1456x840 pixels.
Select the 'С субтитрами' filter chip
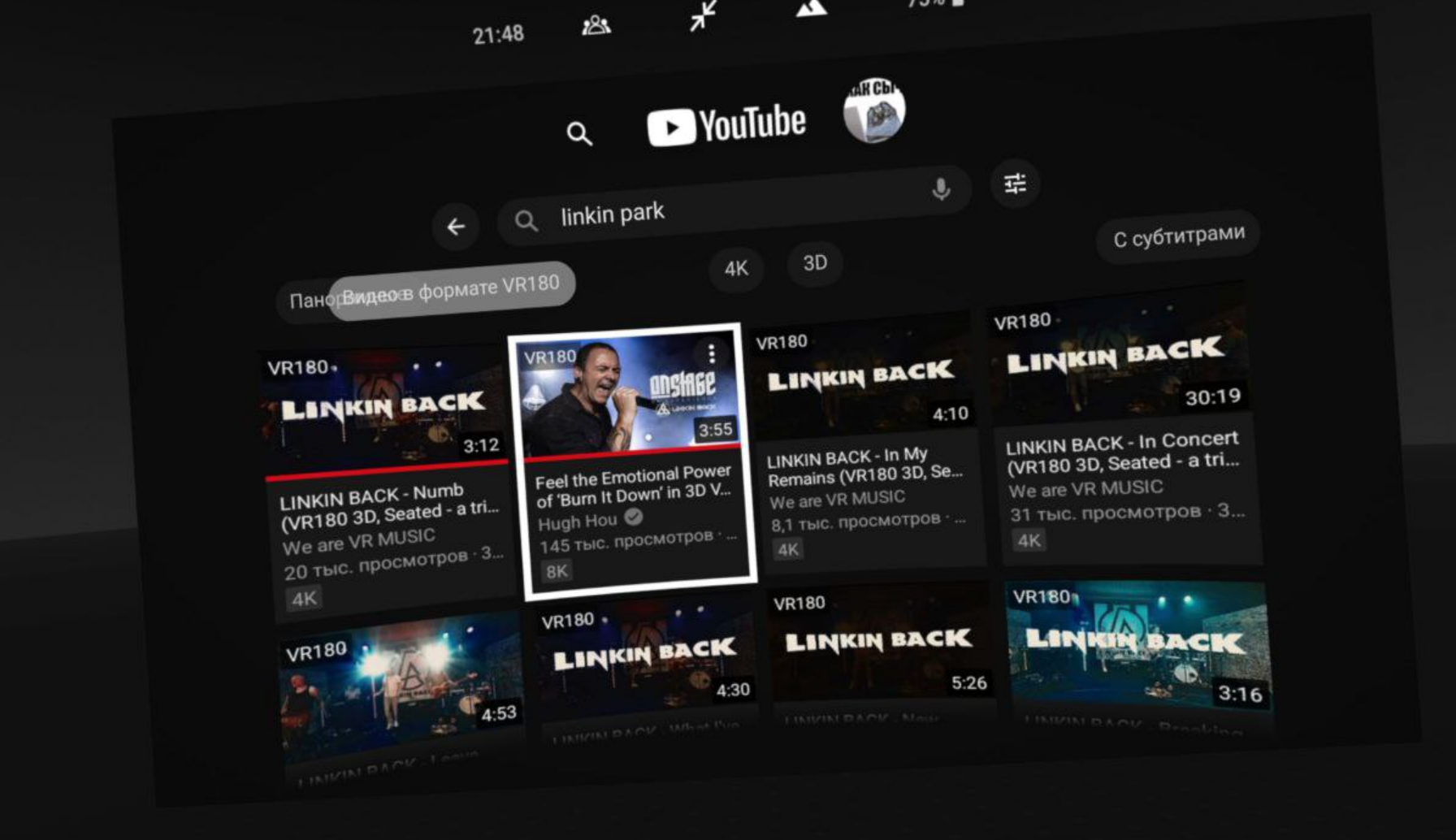pyautogui.click(x=1178, y=236)
